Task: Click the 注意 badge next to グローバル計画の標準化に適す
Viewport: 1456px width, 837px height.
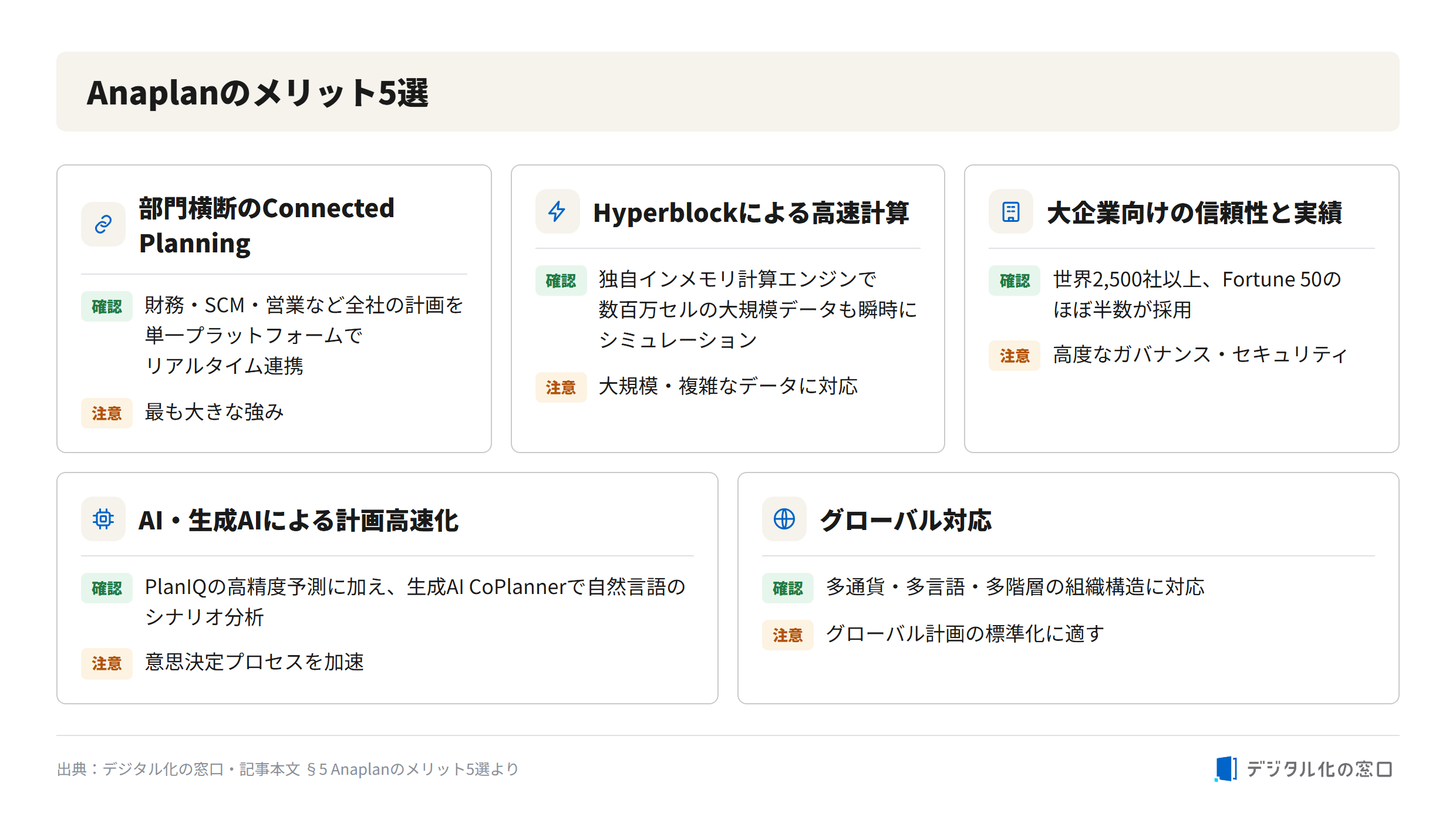Action: pos(787,635)
